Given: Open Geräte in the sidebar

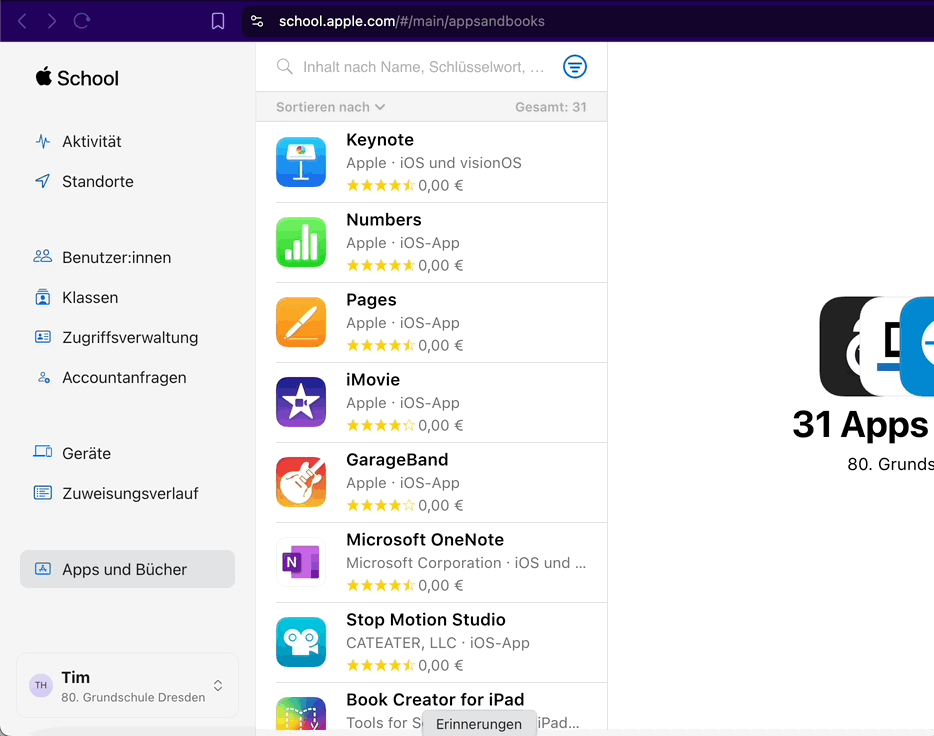Looking at the screenshot, I should click(x=127, y=453).
